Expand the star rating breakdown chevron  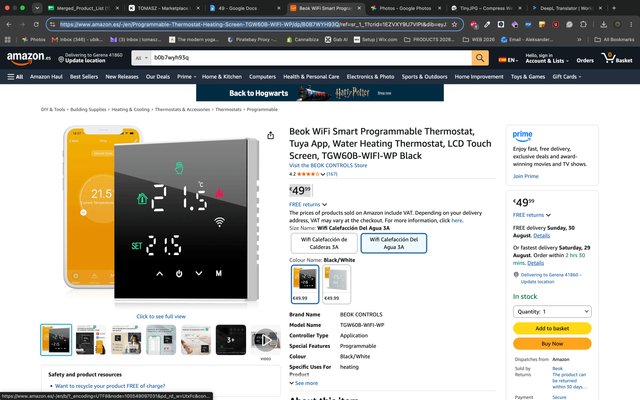pyautogui.click(x=323, y=174)
